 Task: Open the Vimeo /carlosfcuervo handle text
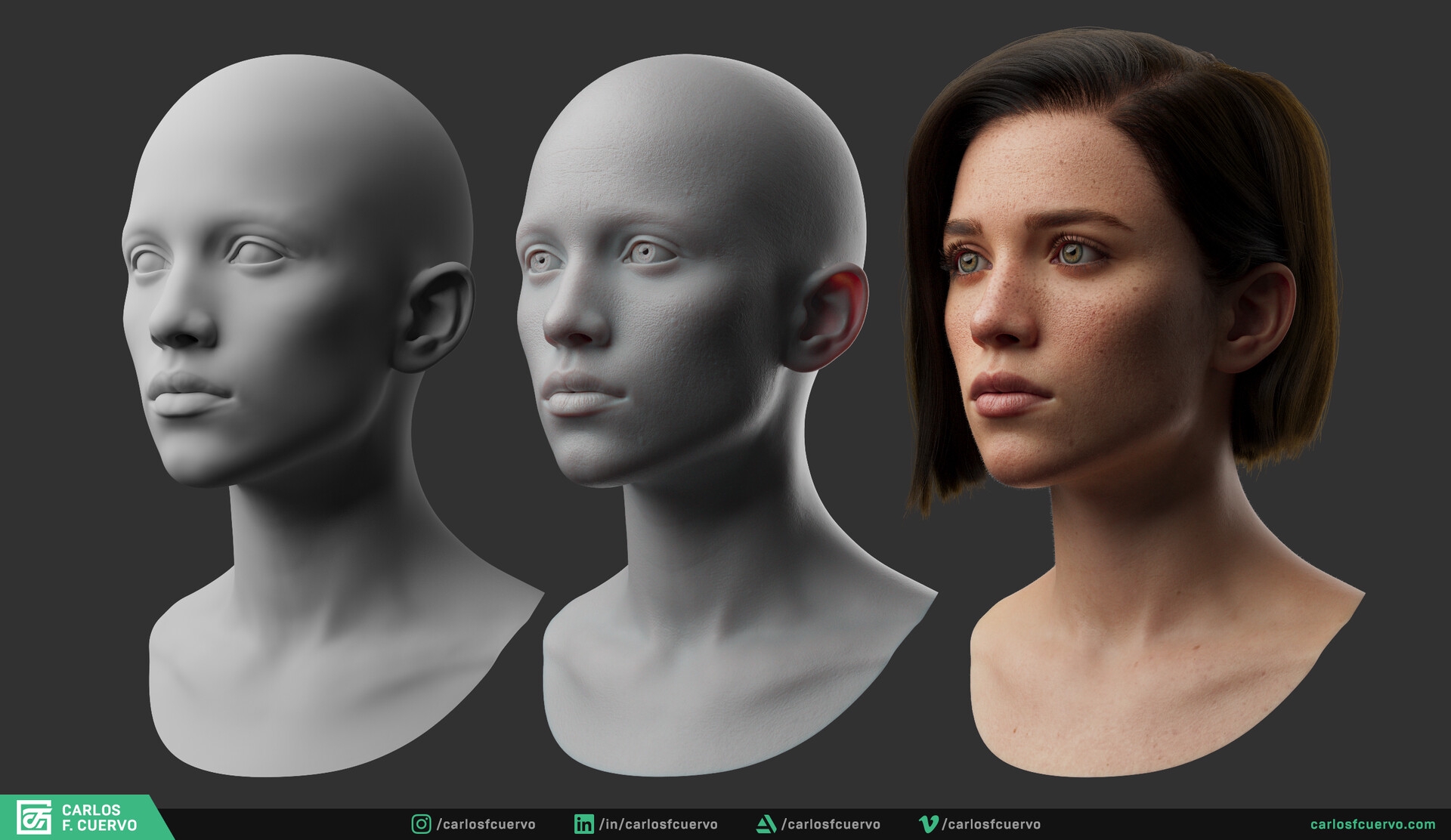[991, 824]
